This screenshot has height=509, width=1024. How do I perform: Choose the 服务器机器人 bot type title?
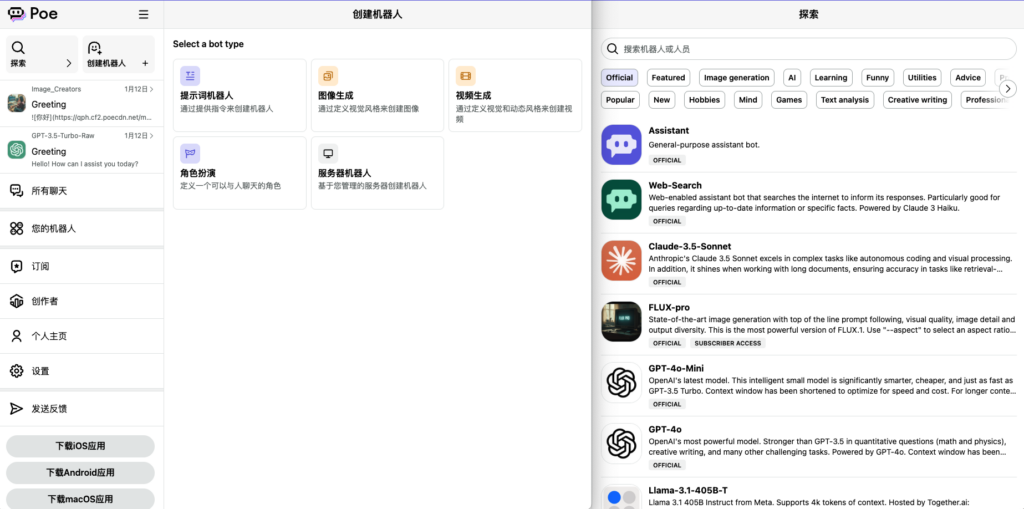coord(344,173)
